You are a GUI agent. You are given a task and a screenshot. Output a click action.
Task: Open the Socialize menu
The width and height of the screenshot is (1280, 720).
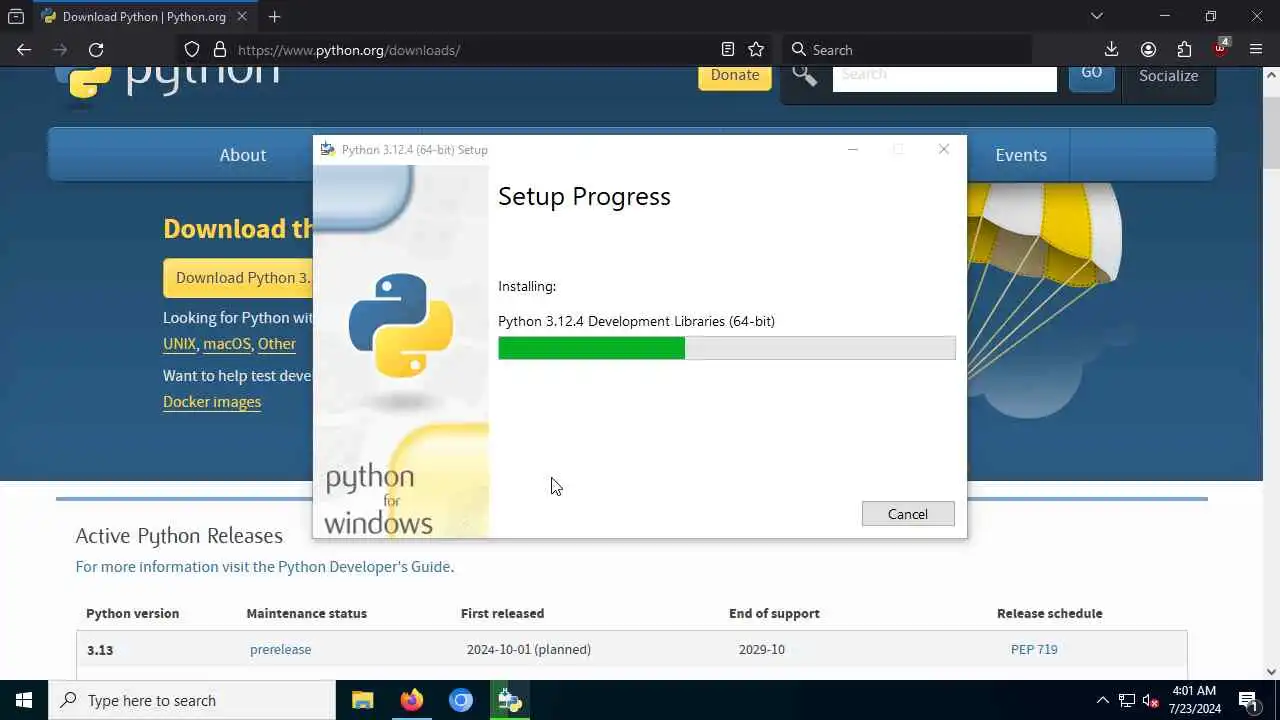(1168, 76)
